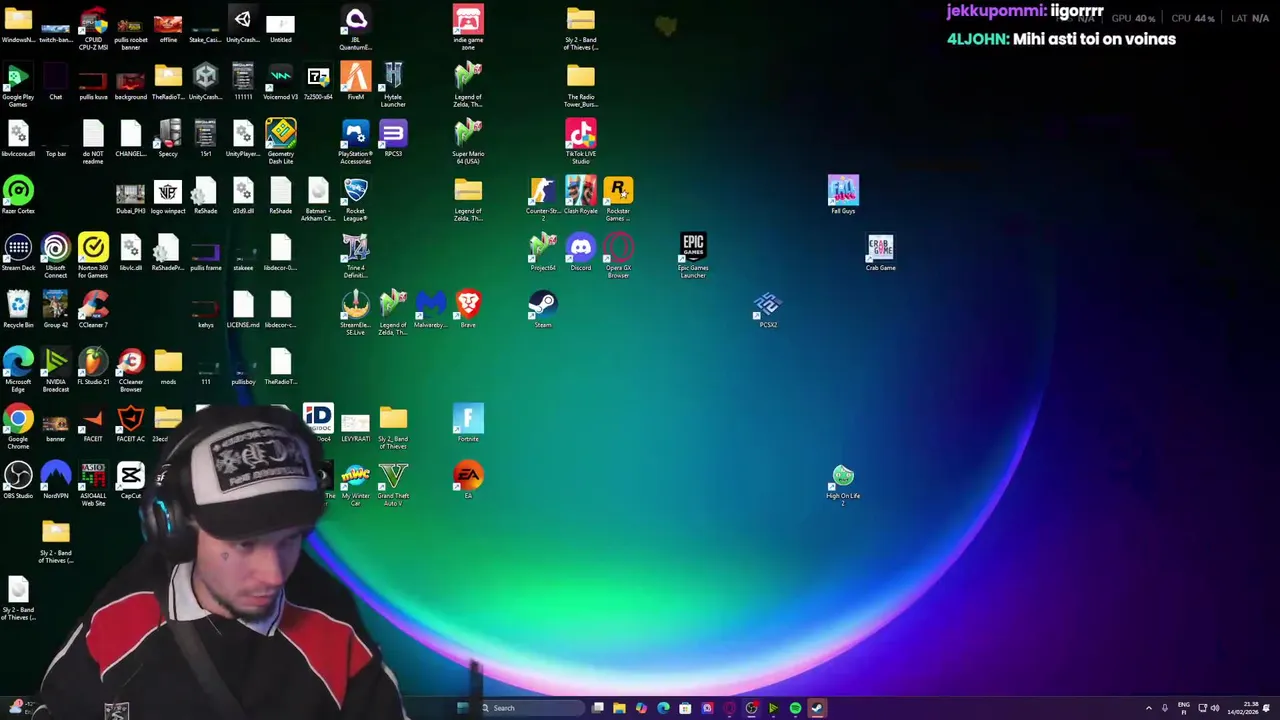This screenshot has width=1280, height=720.
Task: Select the NordVPN icon
Action: pos(56,480)
